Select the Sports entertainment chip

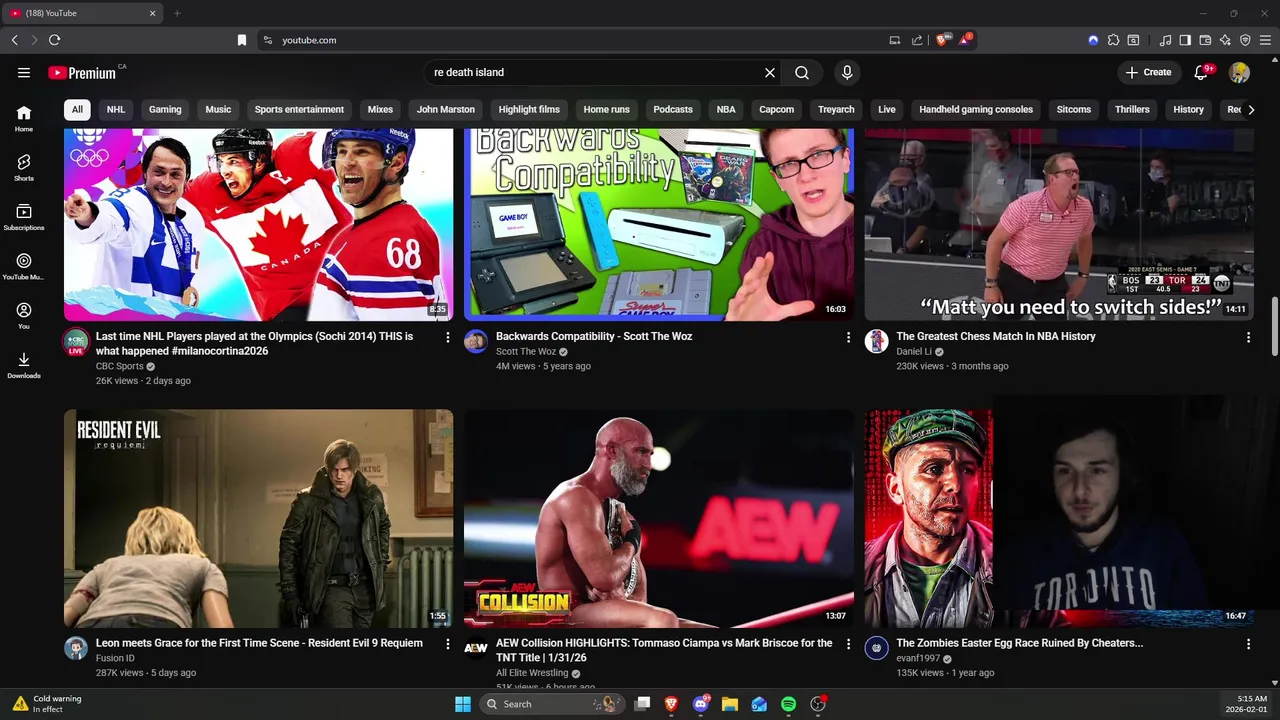pos(299,109)
